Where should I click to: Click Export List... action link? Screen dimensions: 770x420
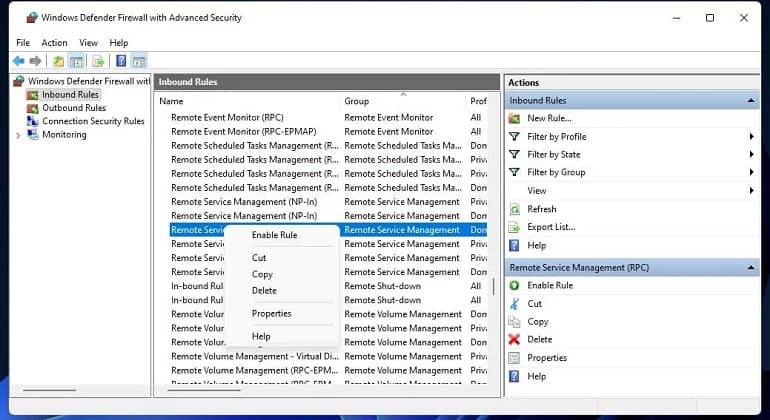[551, 227]
